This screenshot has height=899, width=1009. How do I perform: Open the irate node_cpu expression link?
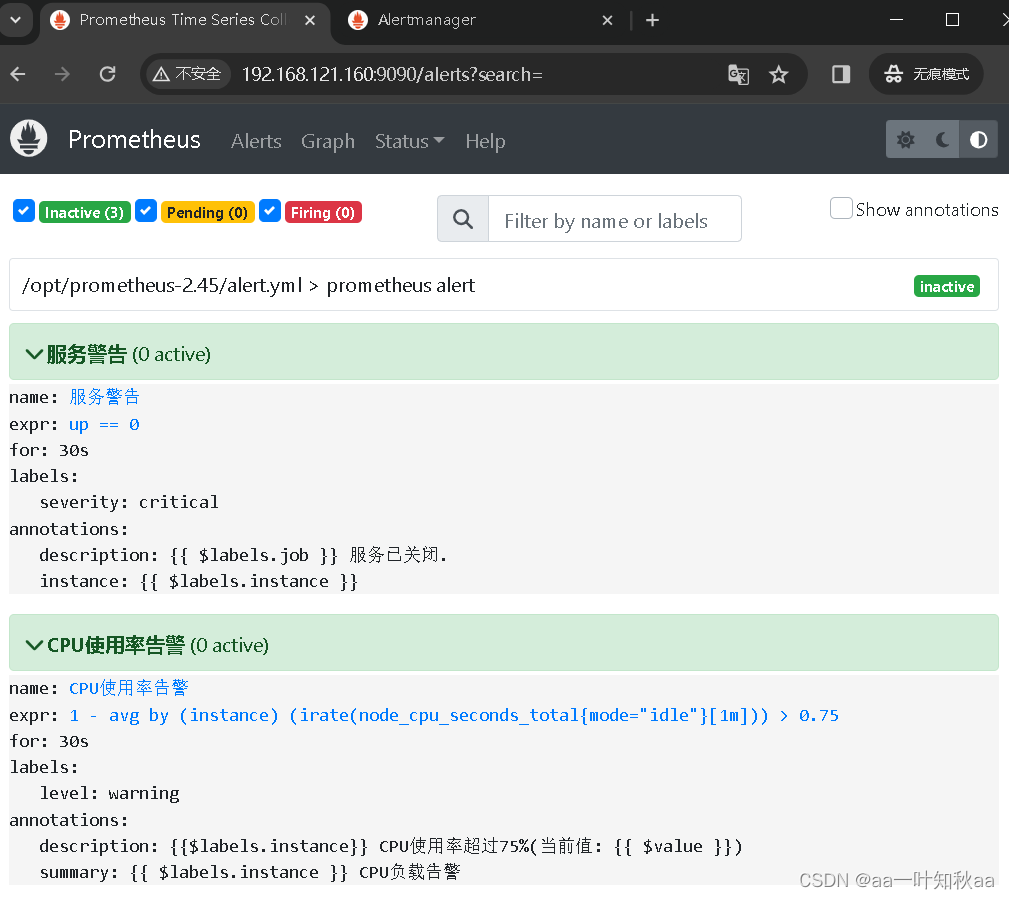click(x=454, y=716)
